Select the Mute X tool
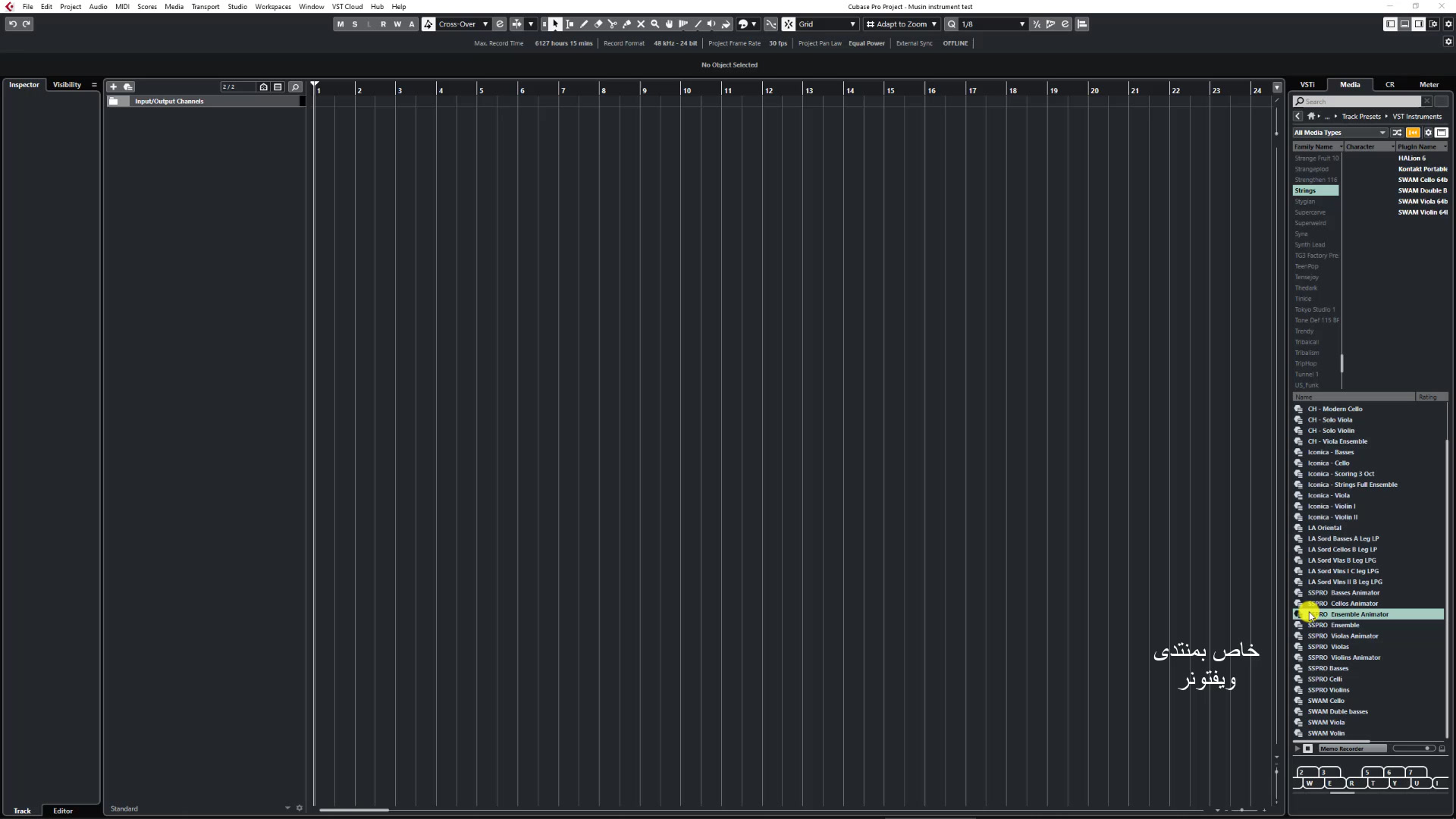 click(641, 24)
